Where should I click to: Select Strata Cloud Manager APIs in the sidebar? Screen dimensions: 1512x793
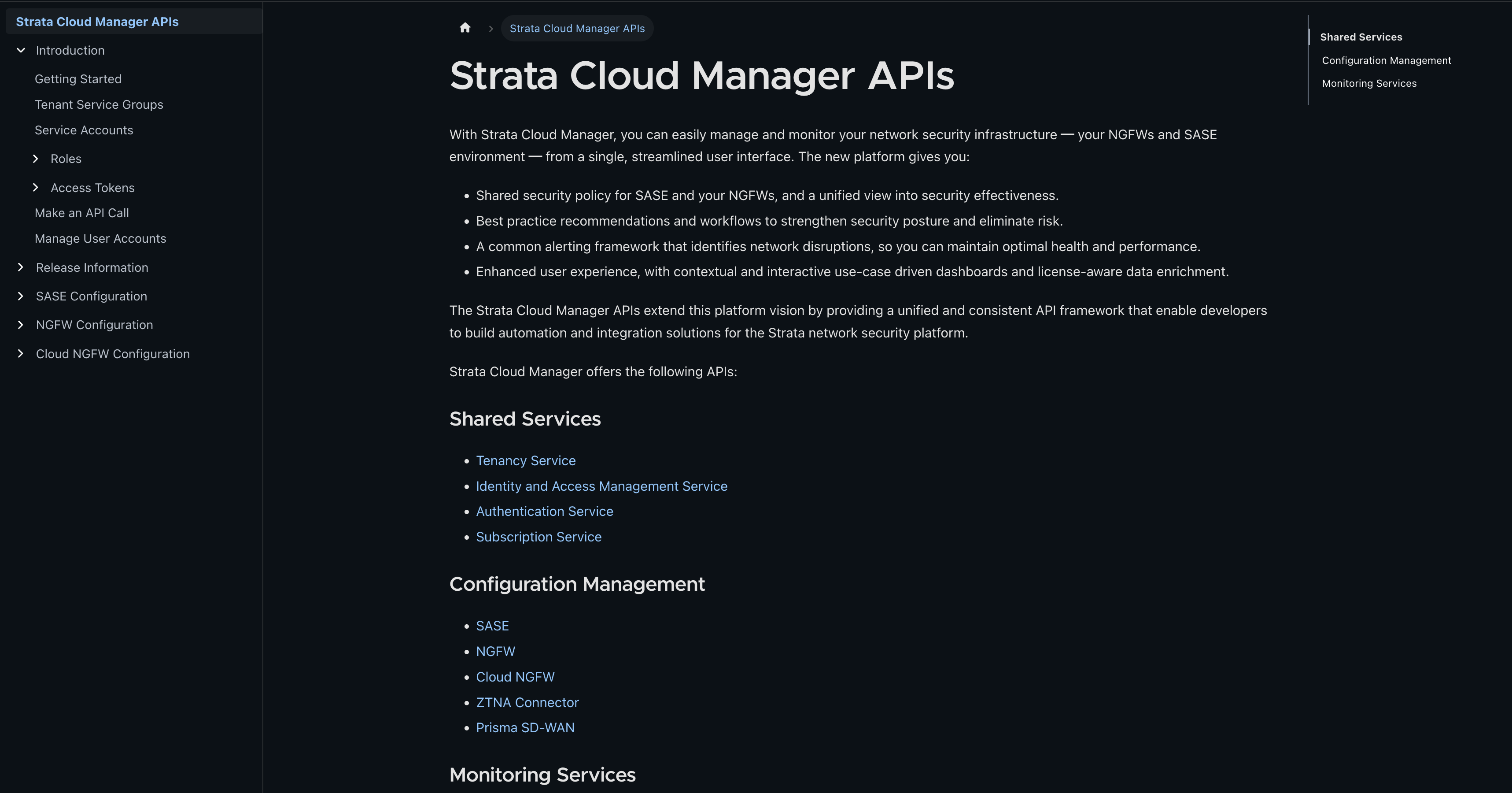(97, 21)
